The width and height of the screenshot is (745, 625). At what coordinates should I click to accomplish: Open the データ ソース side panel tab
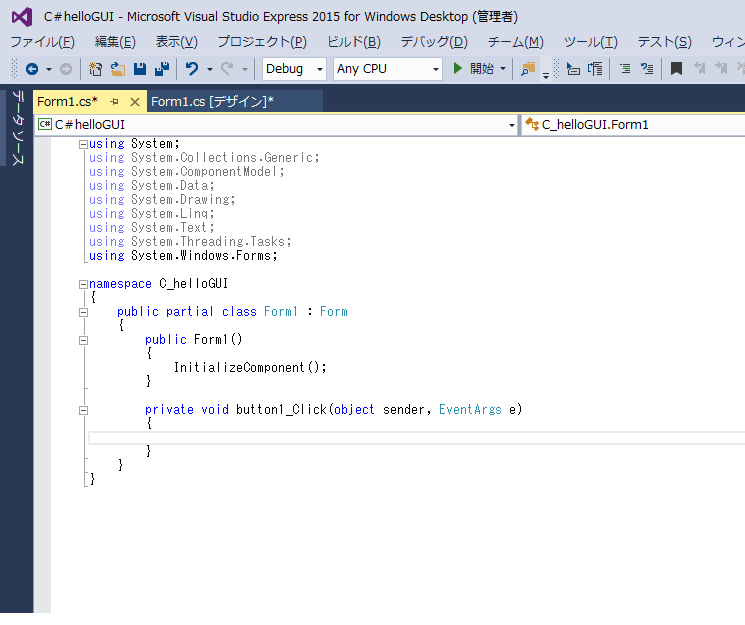click(x=18, y=128)
